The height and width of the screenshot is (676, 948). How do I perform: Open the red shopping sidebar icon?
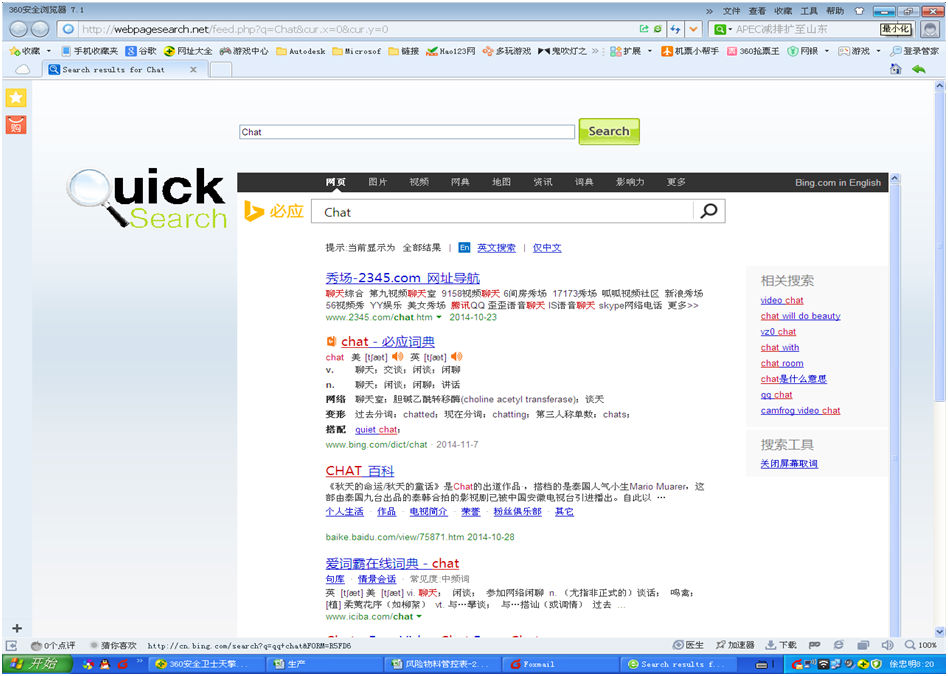click(x=16, y=125)
